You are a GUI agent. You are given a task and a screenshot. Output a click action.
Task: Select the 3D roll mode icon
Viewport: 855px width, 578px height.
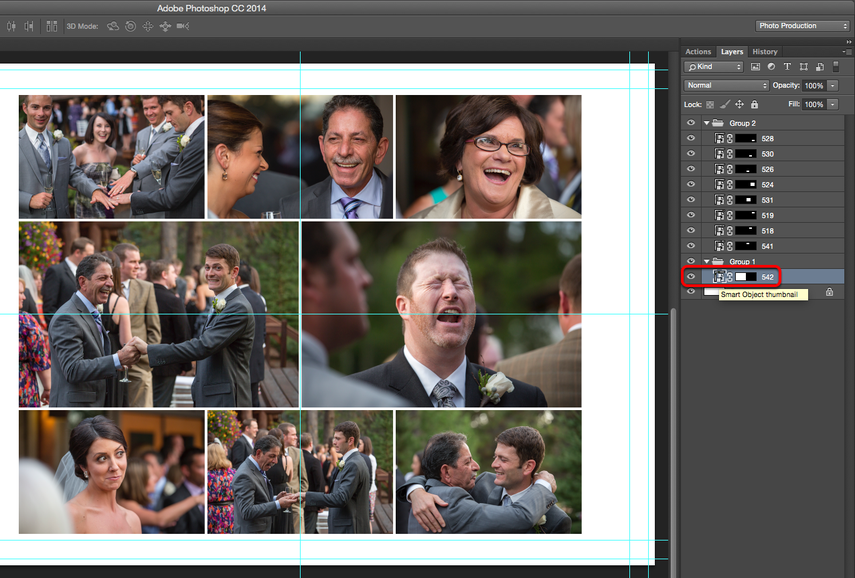tap(130, 26)
